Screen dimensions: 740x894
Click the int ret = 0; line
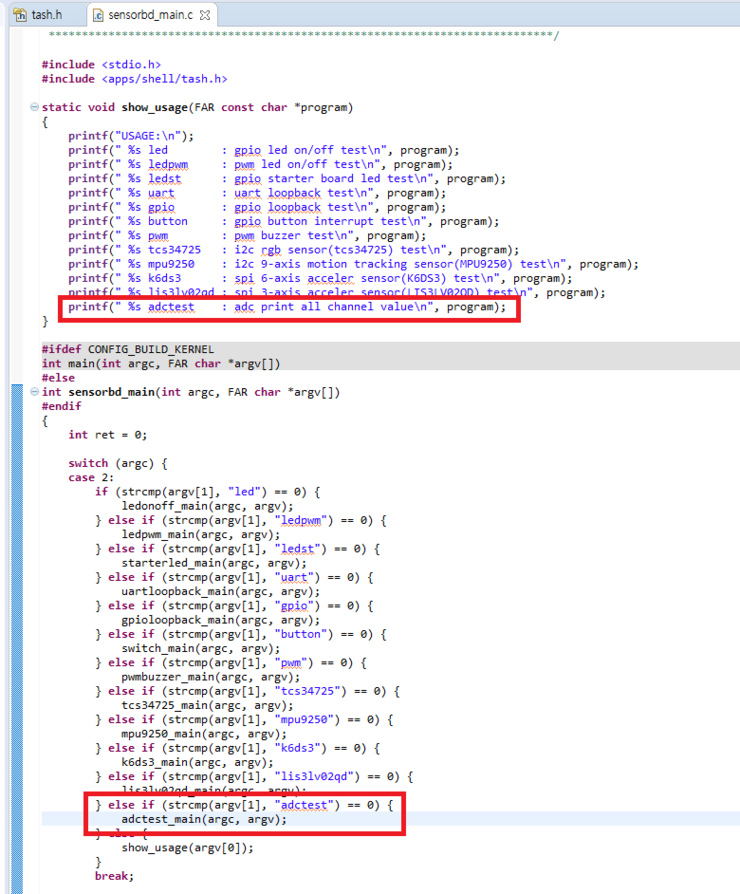(108, 434)
